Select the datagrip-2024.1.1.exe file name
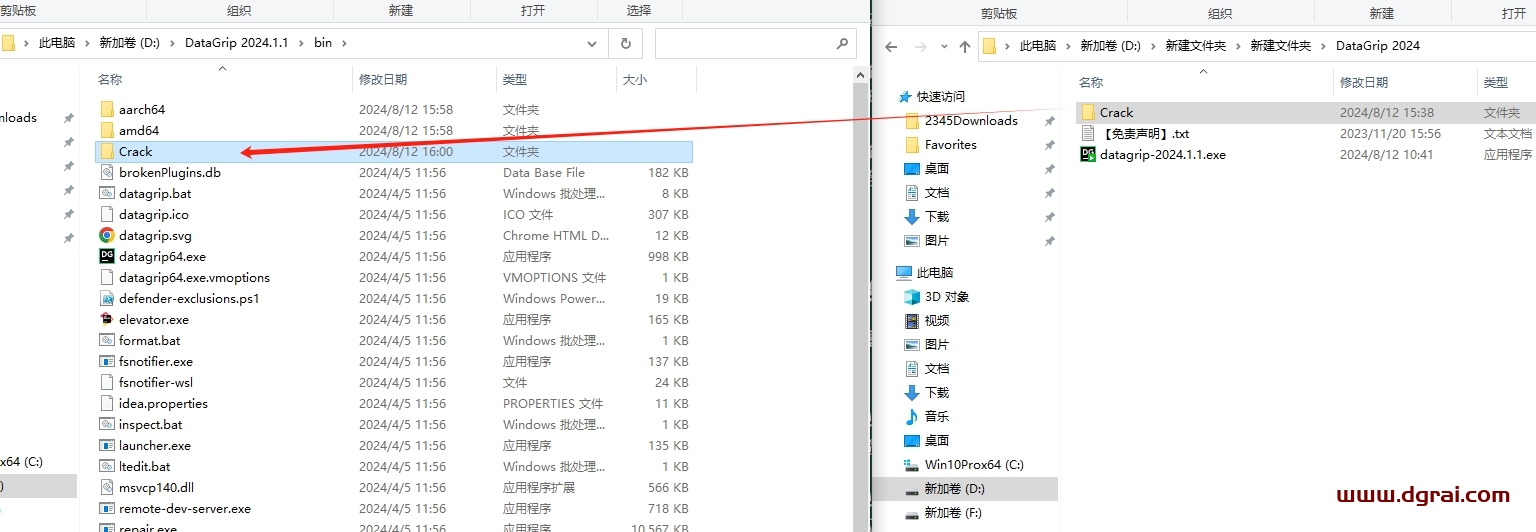 tap(1163, 154)
